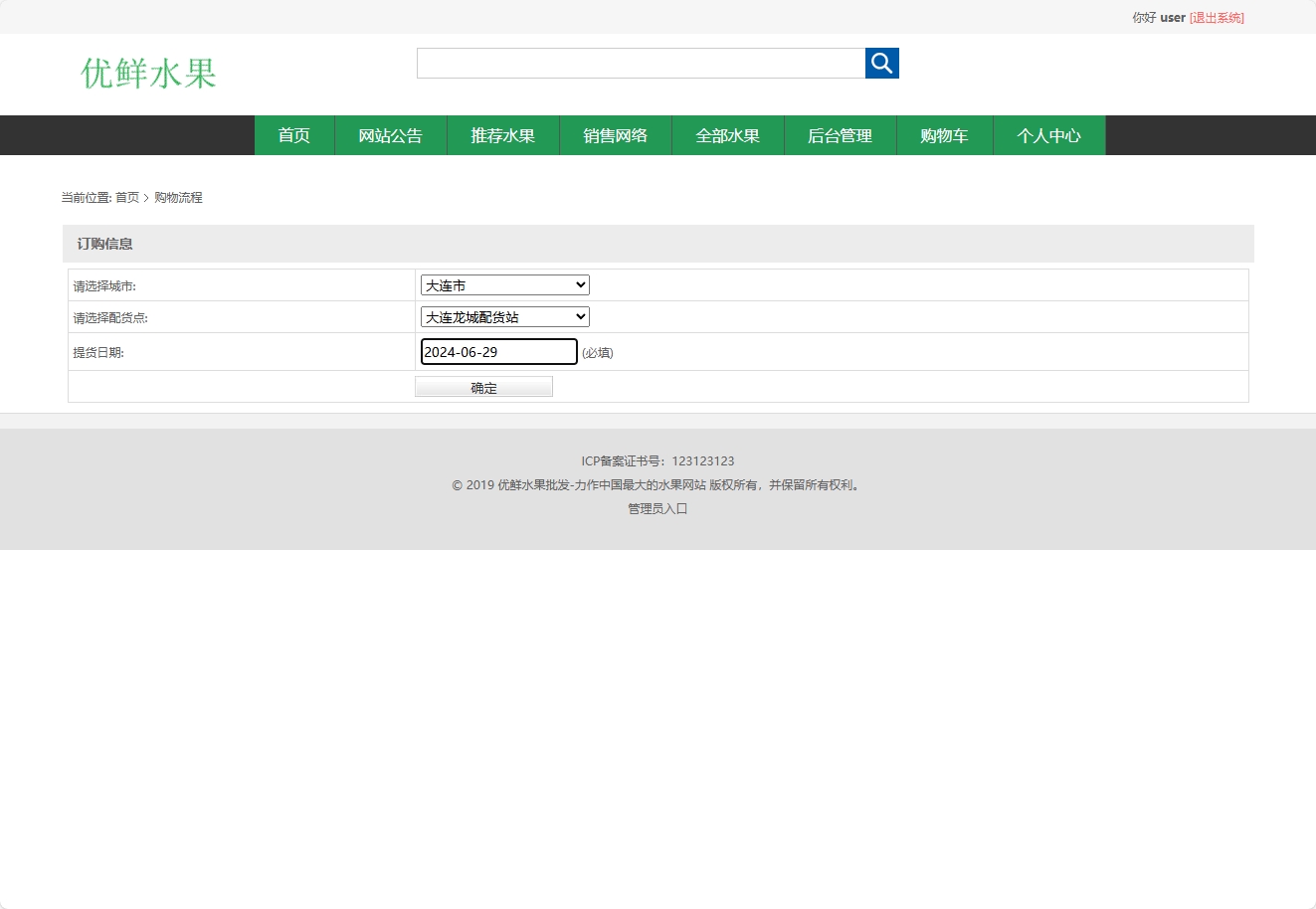The width and height of the screenshot is (1316, 909).
Task: Expand the 配货点 dropdown showing 大连龙城配货站
Action: tap(505, 317)
